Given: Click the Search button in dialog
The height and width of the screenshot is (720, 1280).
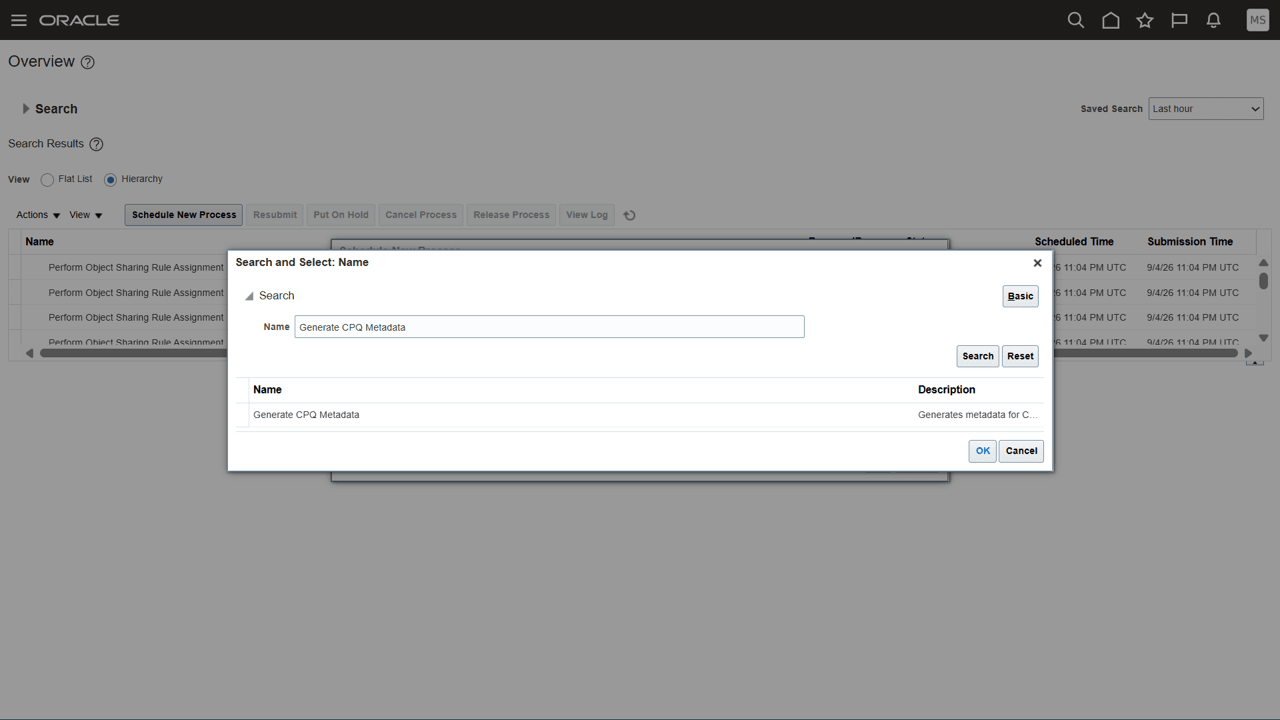Looking at the screenshot, I should [x=977, y=356].
